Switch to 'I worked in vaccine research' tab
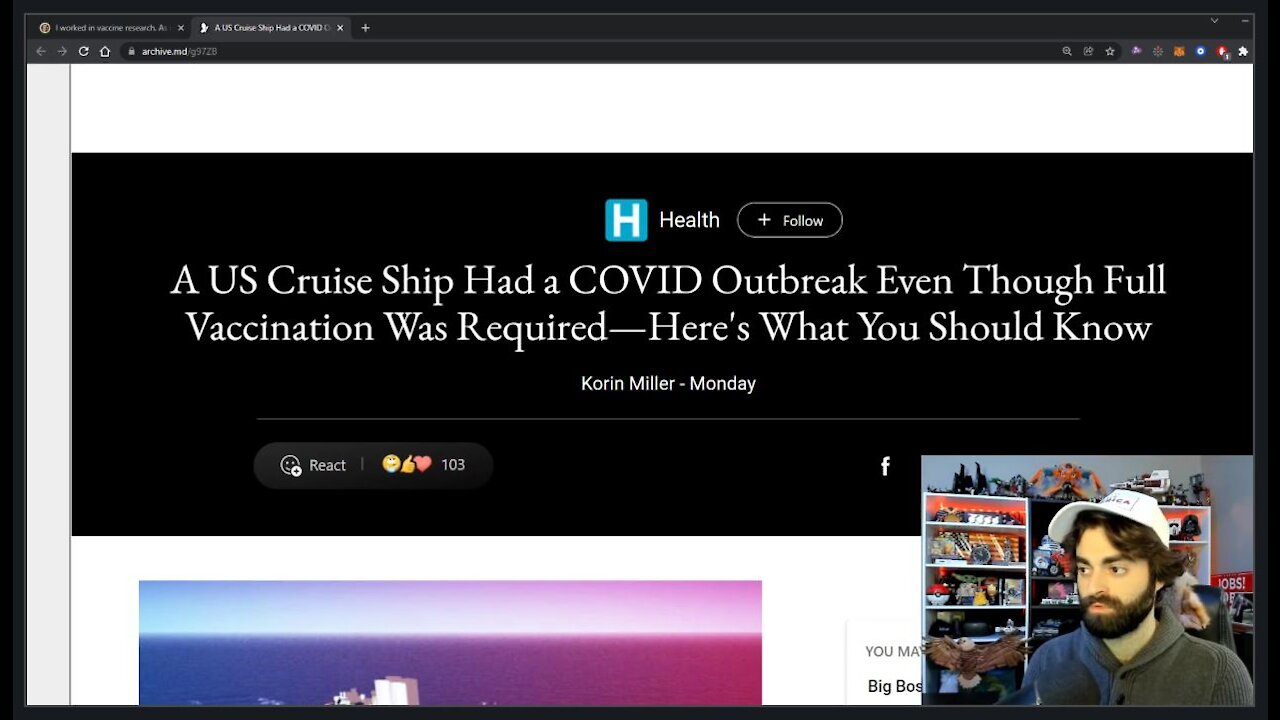This screenshot has height=720, width=1280. (x=111, y=28)
